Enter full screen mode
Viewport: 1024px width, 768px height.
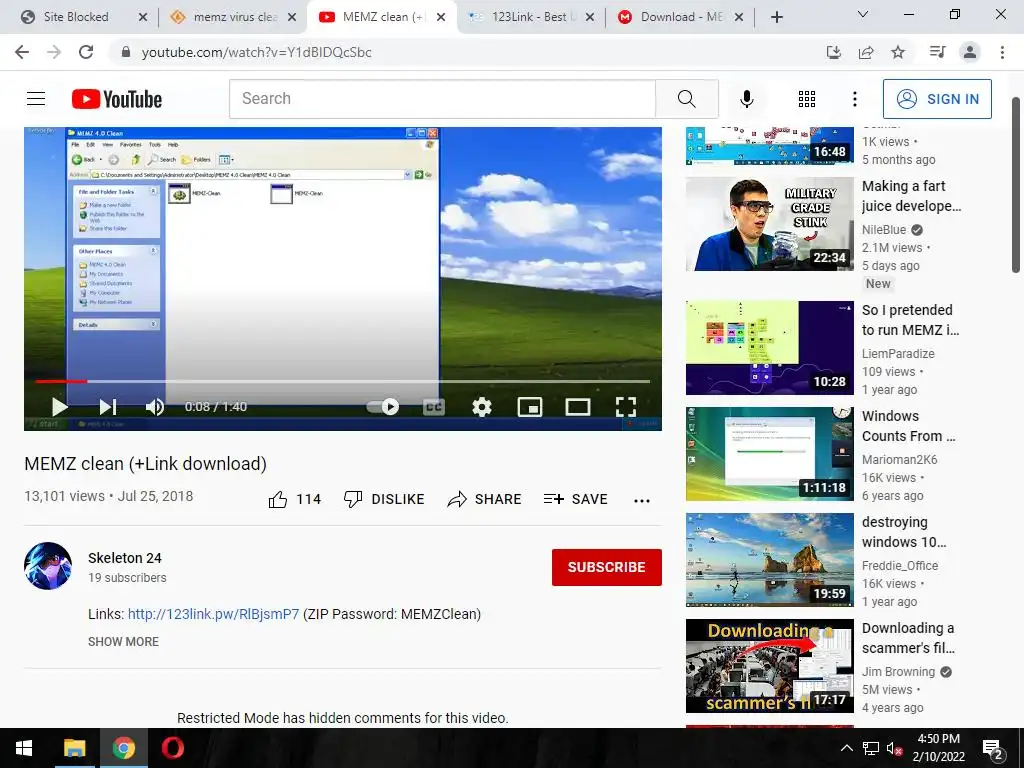[x=626, y=407]
